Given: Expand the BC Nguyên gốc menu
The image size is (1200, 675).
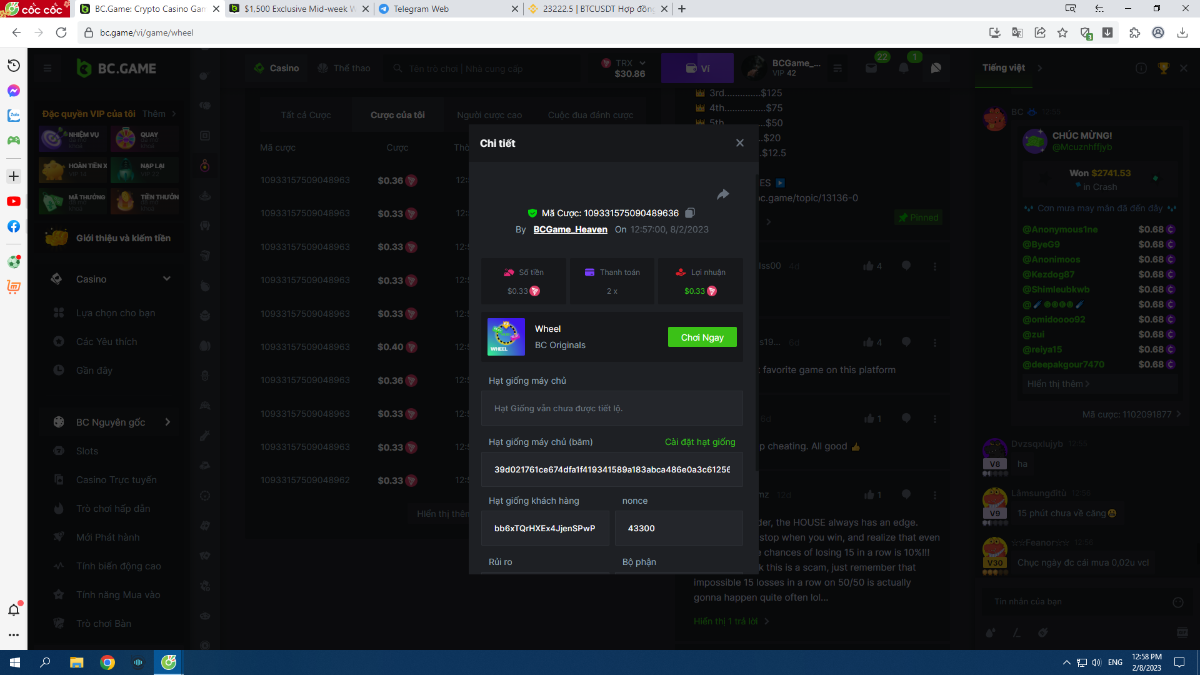Looking at the screenshot, I should click(x=167, y=422).
